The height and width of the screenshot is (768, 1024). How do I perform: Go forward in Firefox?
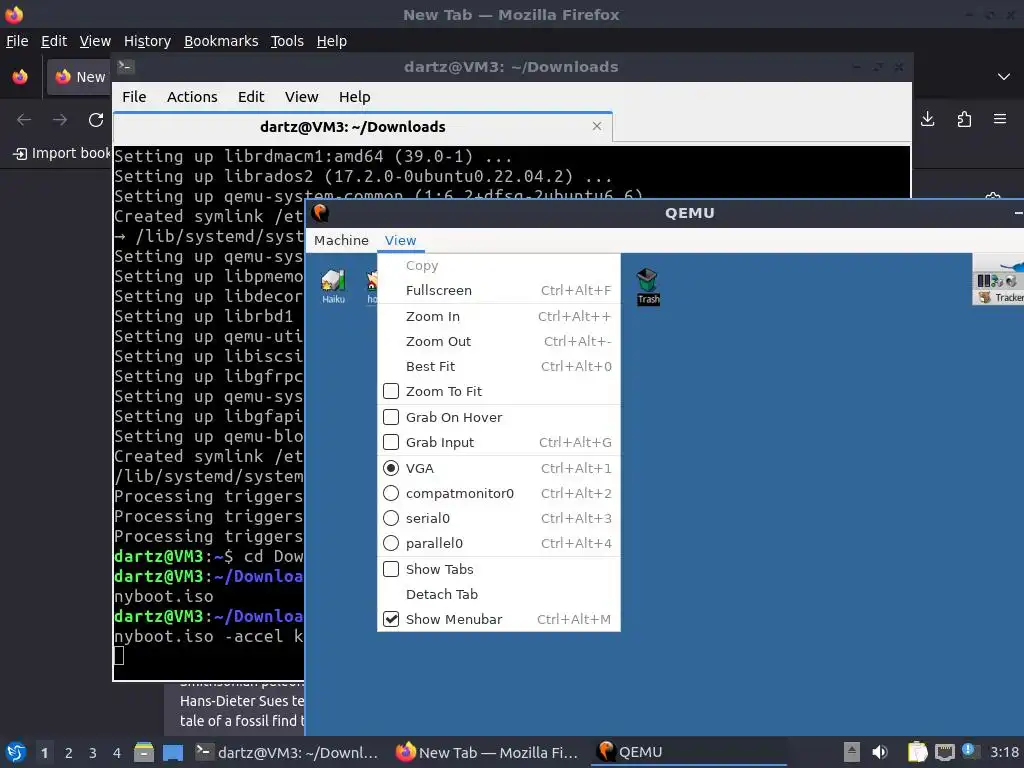60,120
